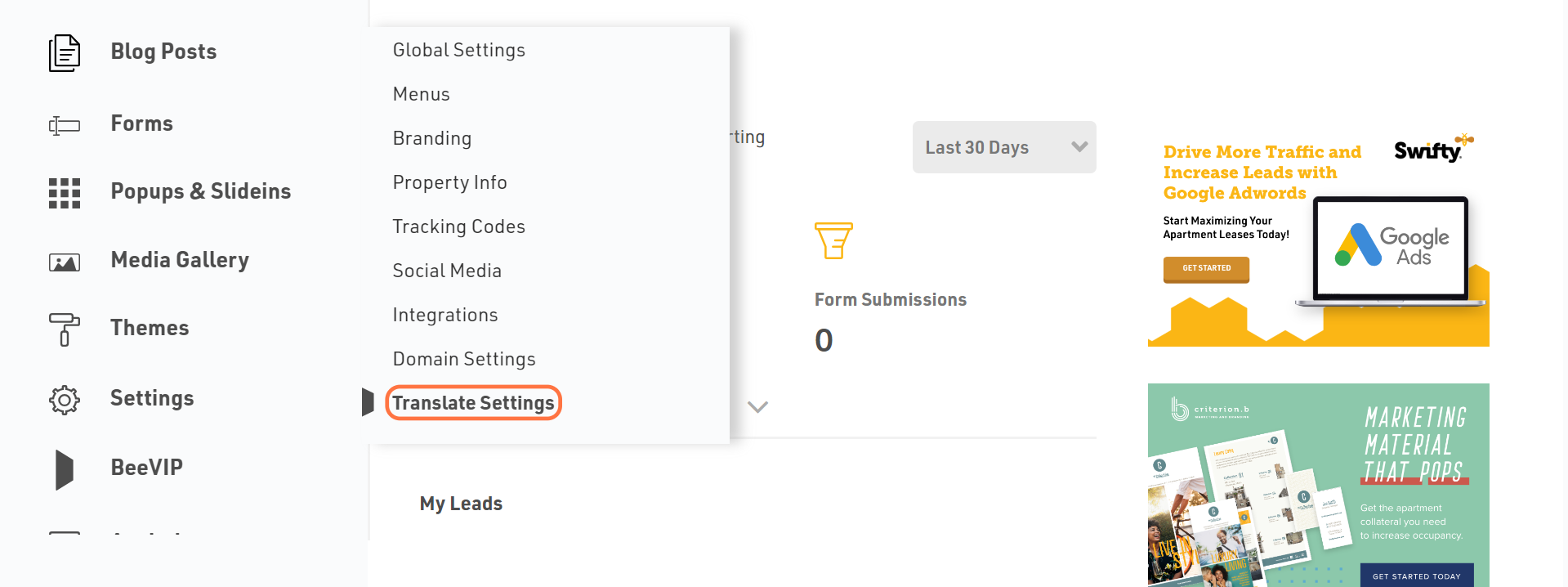
Task: Select Branding from the settings submenu
Action: [x=431, y=138]
